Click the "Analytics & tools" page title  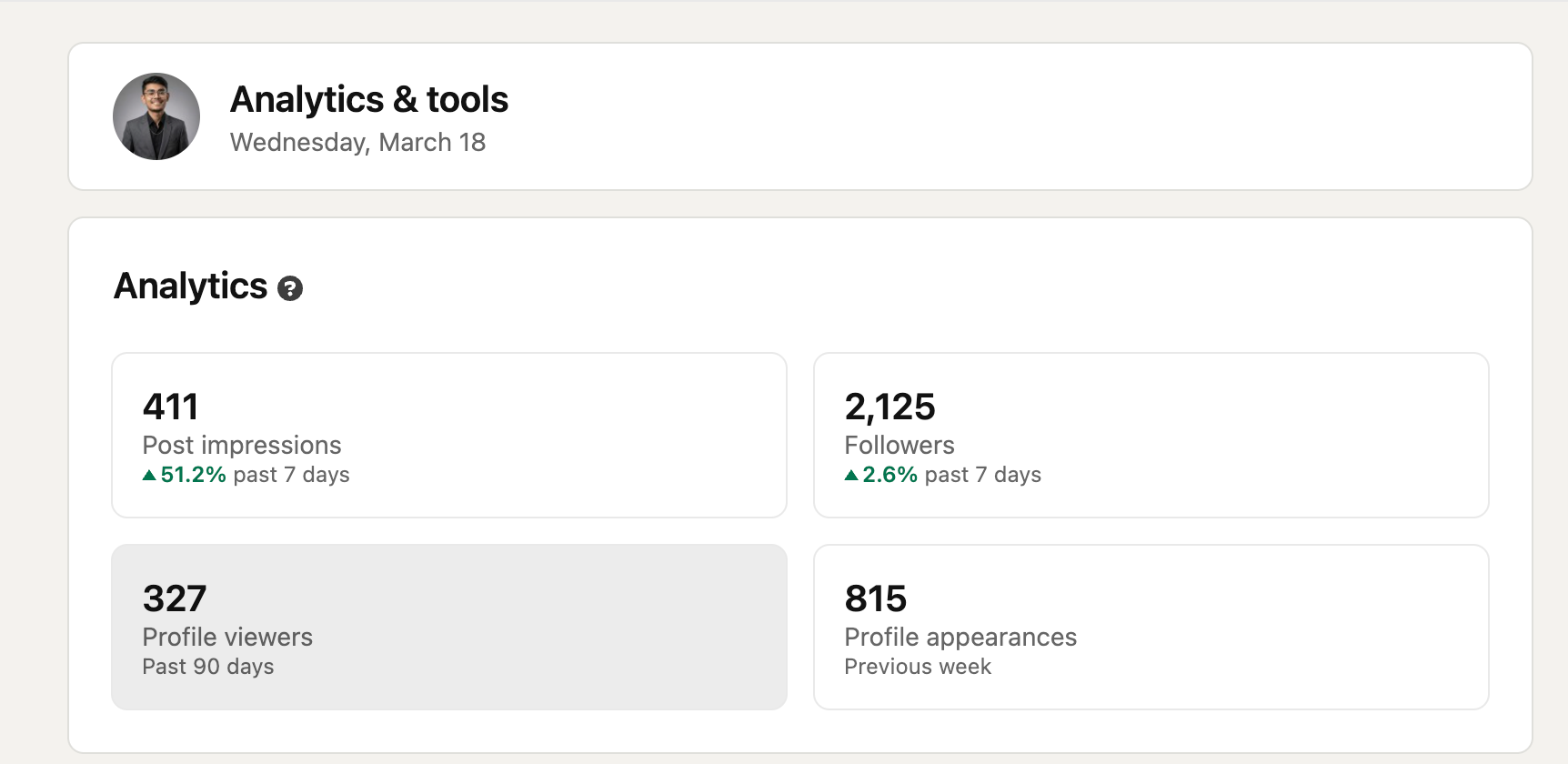tap(369, 99)
